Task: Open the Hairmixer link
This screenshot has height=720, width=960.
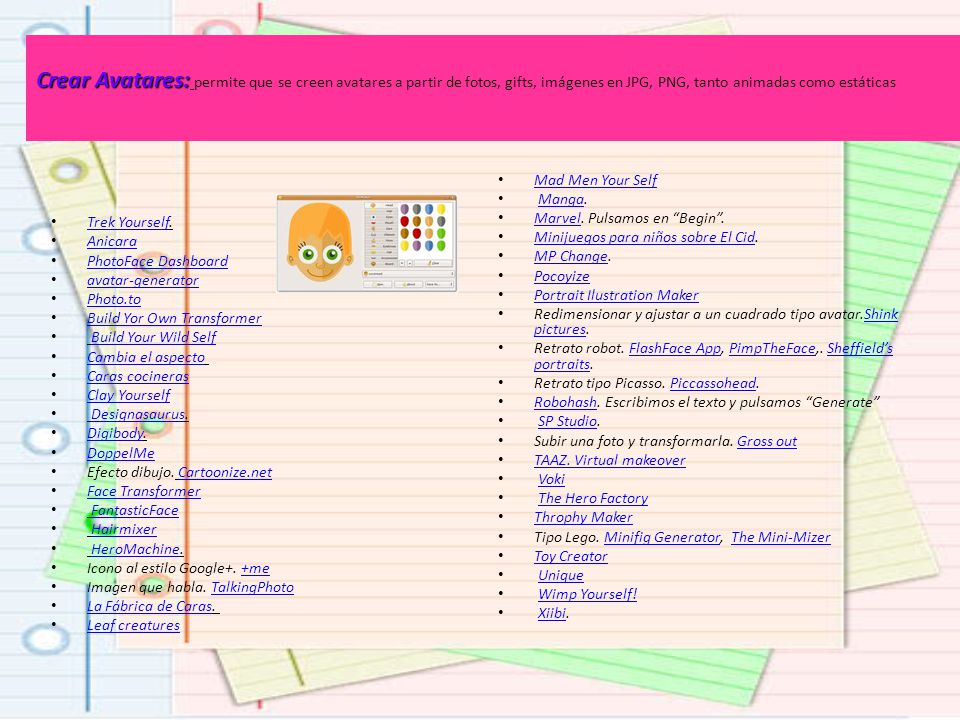Action: click(x=124, y=529)
